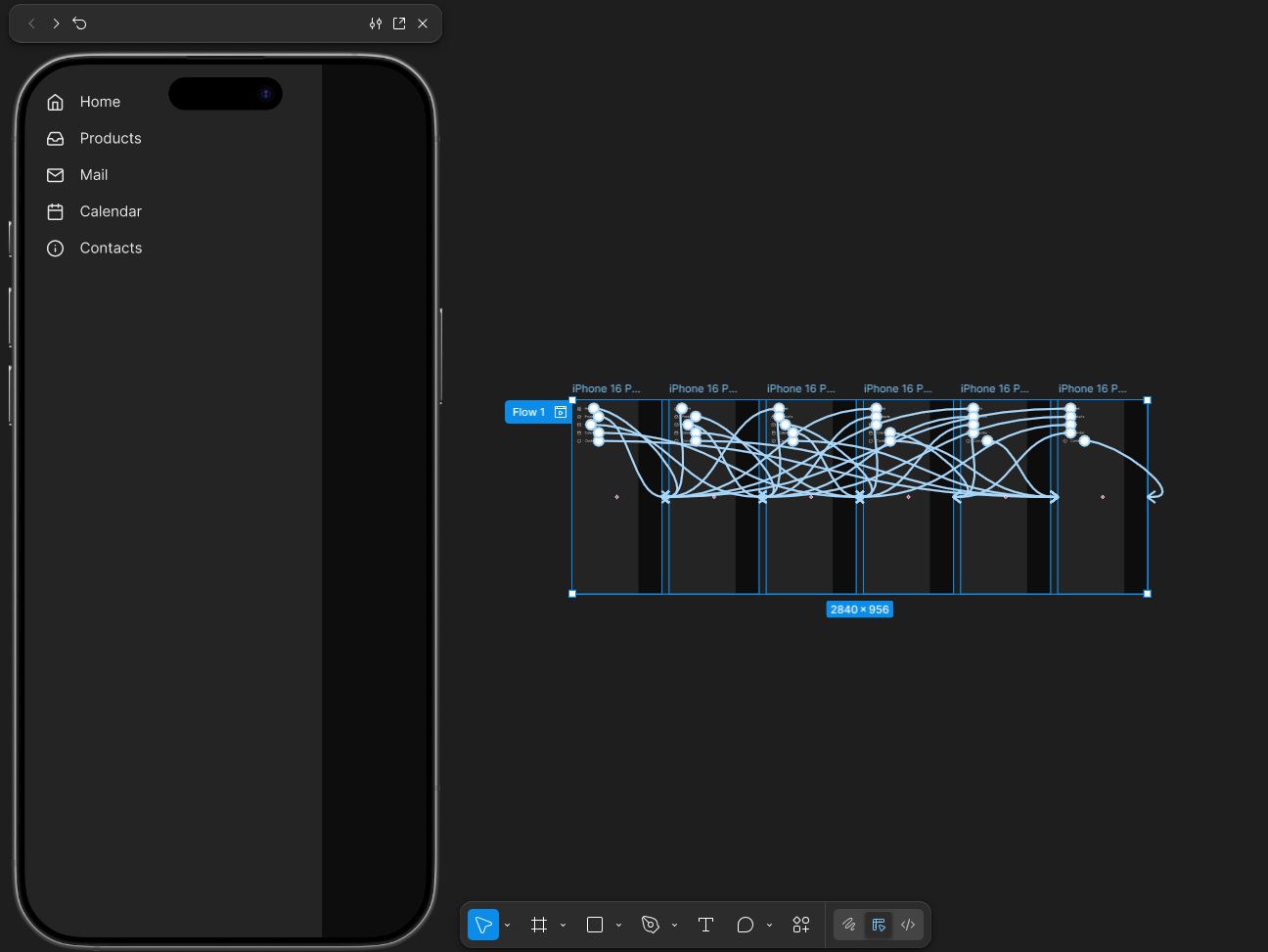Go to Calendar in preview menu

110,211
